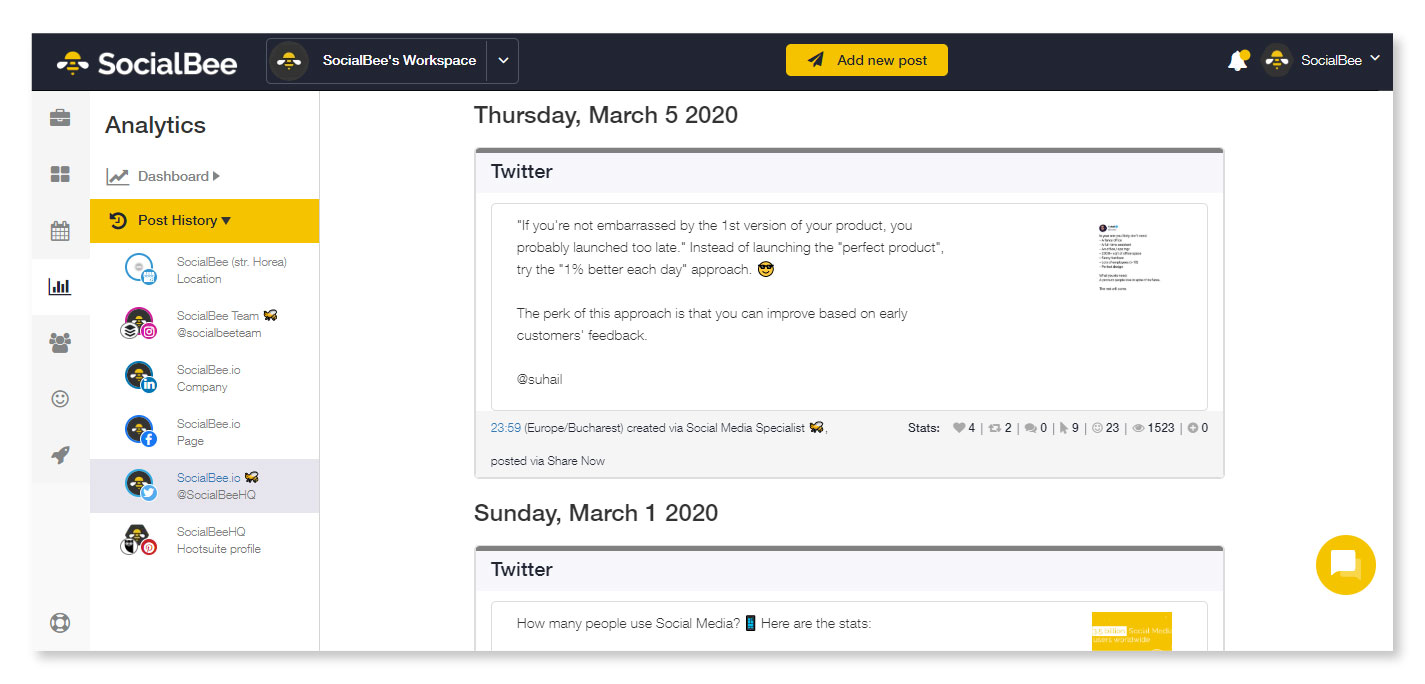
Task: Click the 23:59 post time link
Action: [505, 428]
